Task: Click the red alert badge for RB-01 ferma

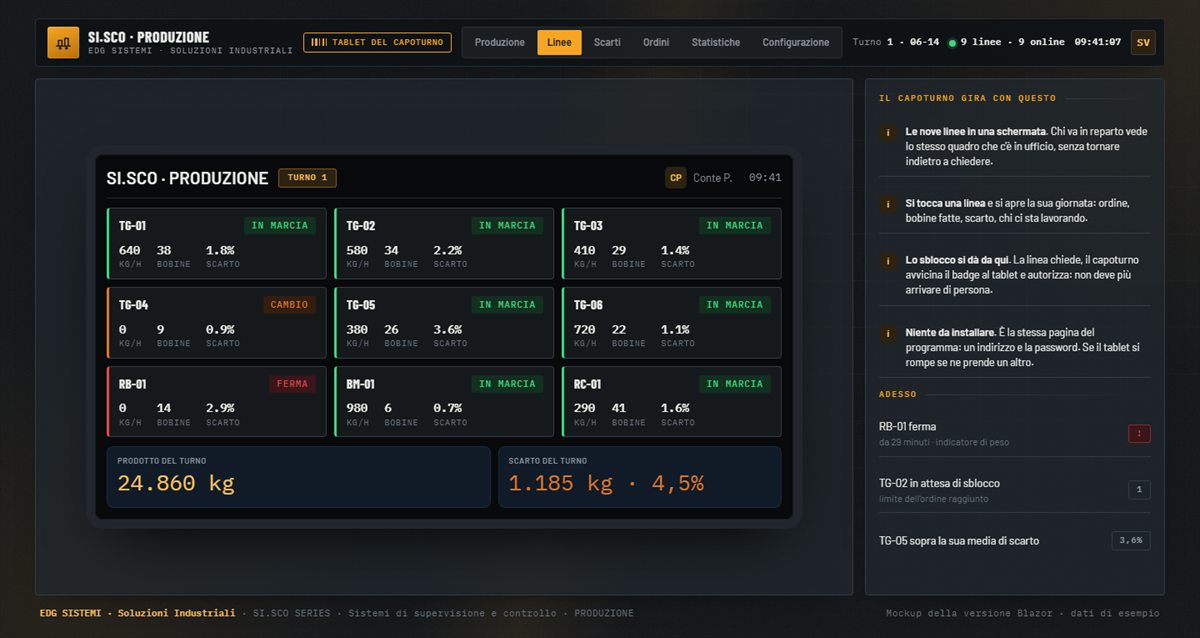Action: tap(1139, 433)
